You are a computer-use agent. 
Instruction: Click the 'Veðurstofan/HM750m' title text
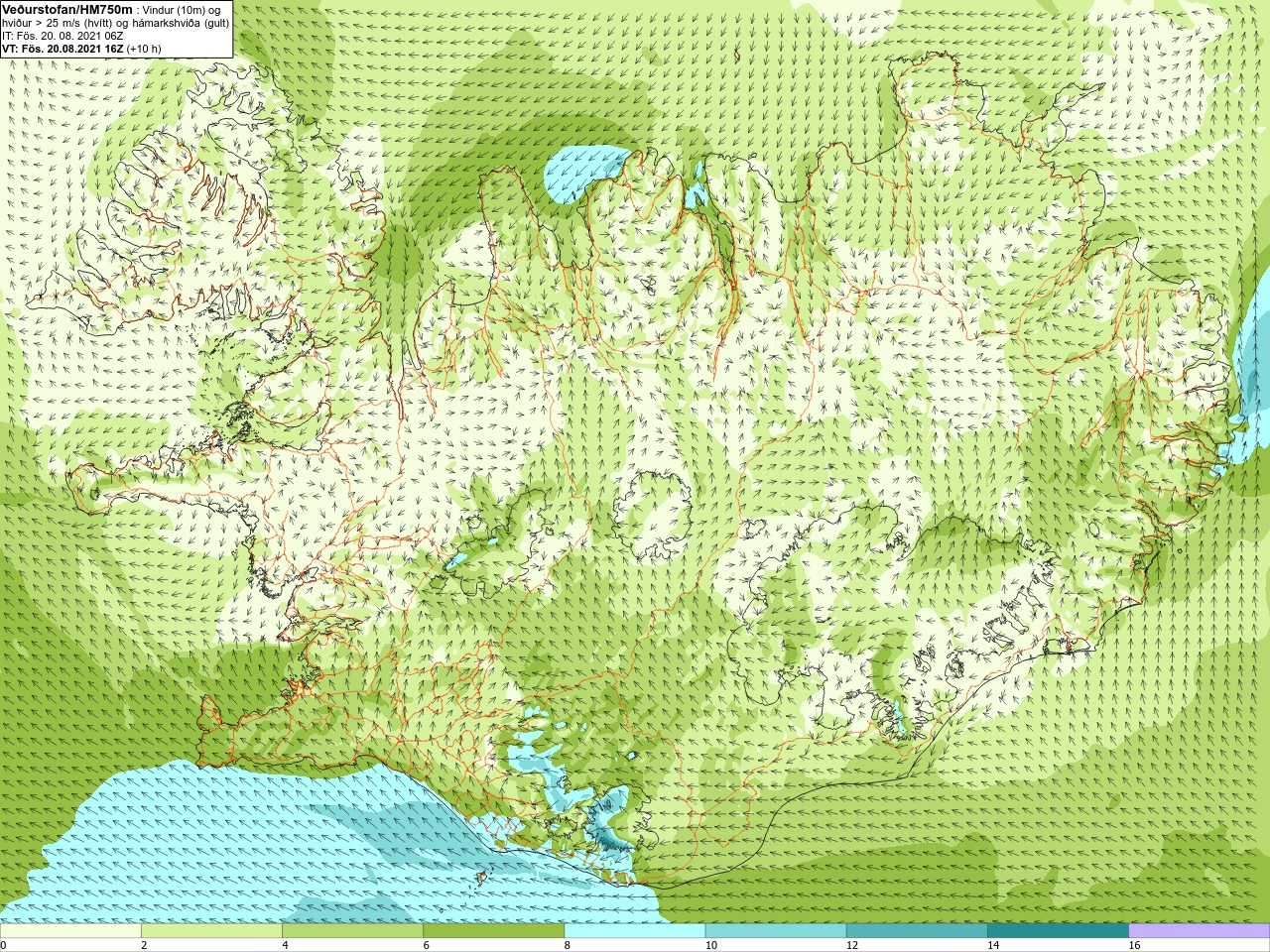click(x=66, y=9)
